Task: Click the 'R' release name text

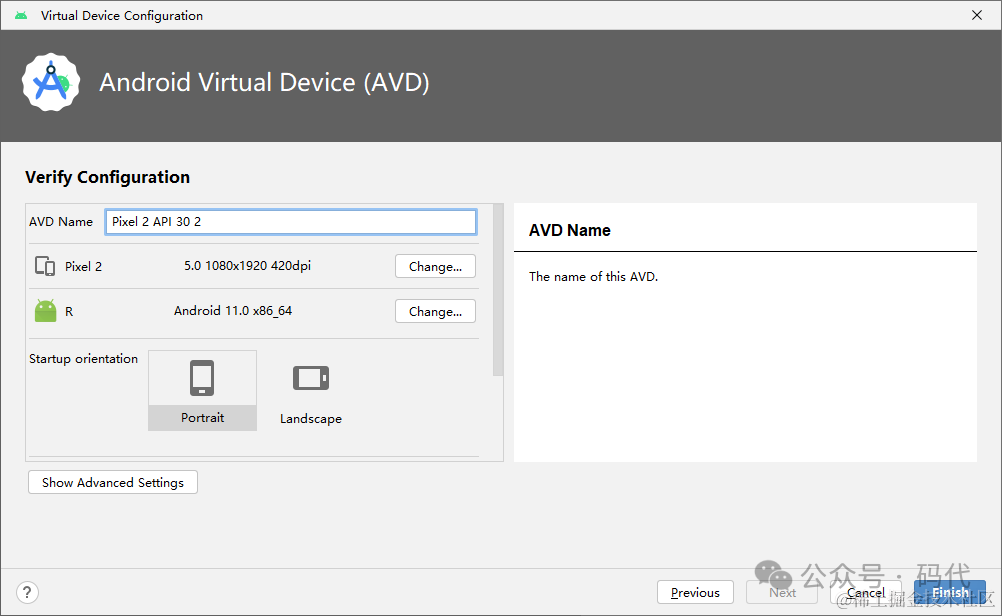Action: [x=69, y=312]
